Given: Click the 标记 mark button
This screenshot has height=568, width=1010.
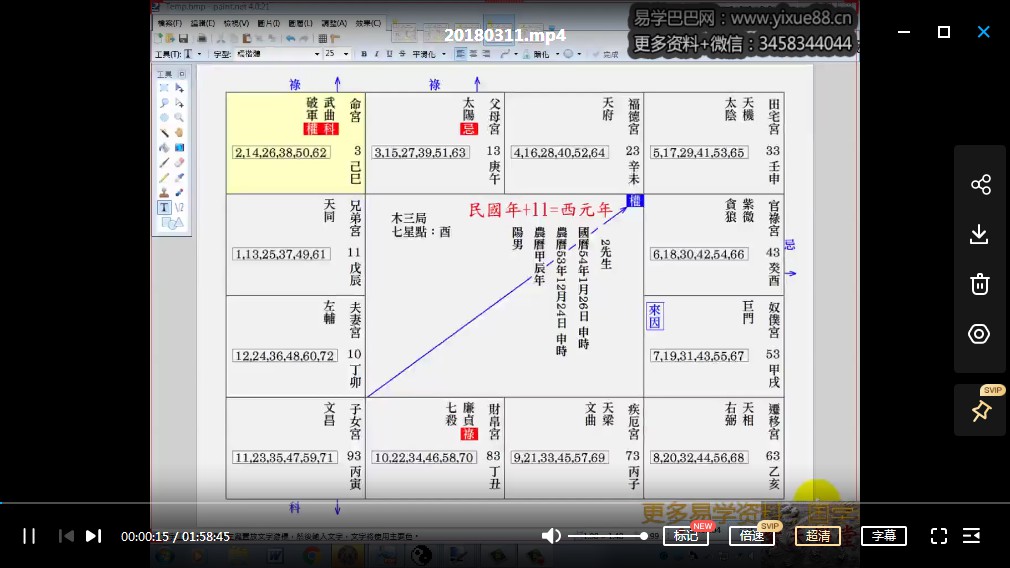Looking at the screenshot, I should [685, 536].
